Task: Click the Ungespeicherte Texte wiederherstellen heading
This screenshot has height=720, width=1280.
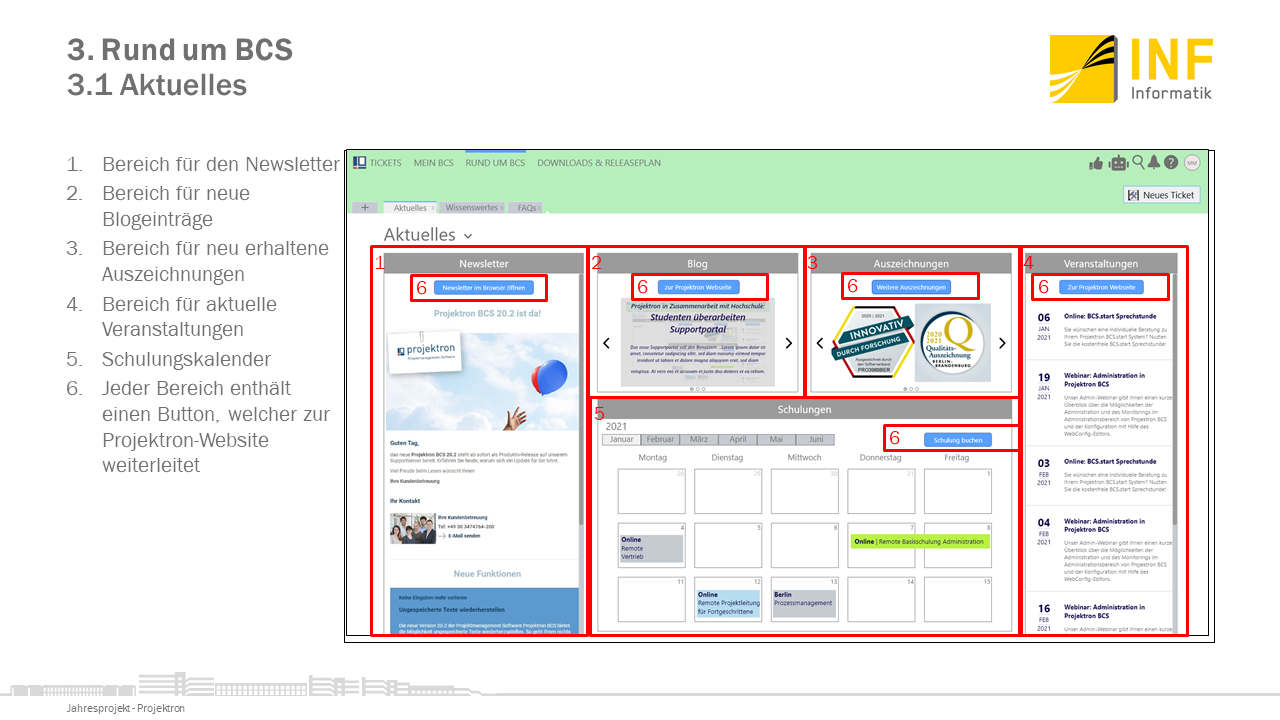Action: point(452,609)
